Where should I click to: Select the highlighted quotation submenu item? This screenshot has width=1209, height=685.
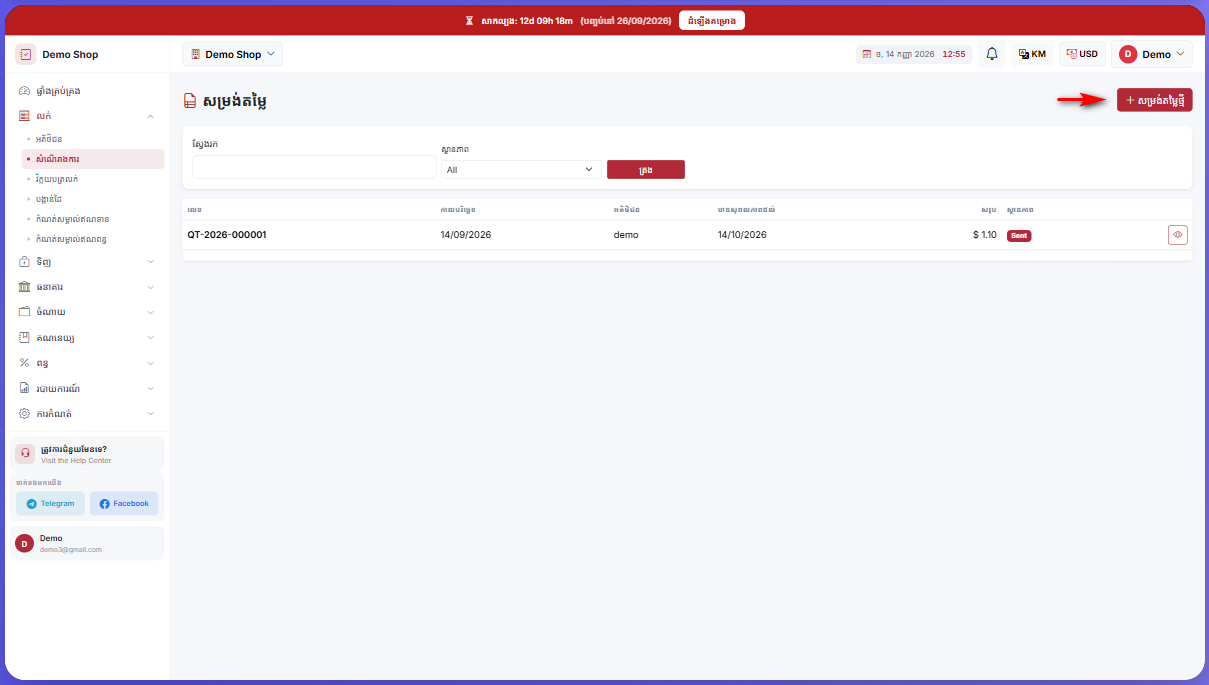(93, 159)
